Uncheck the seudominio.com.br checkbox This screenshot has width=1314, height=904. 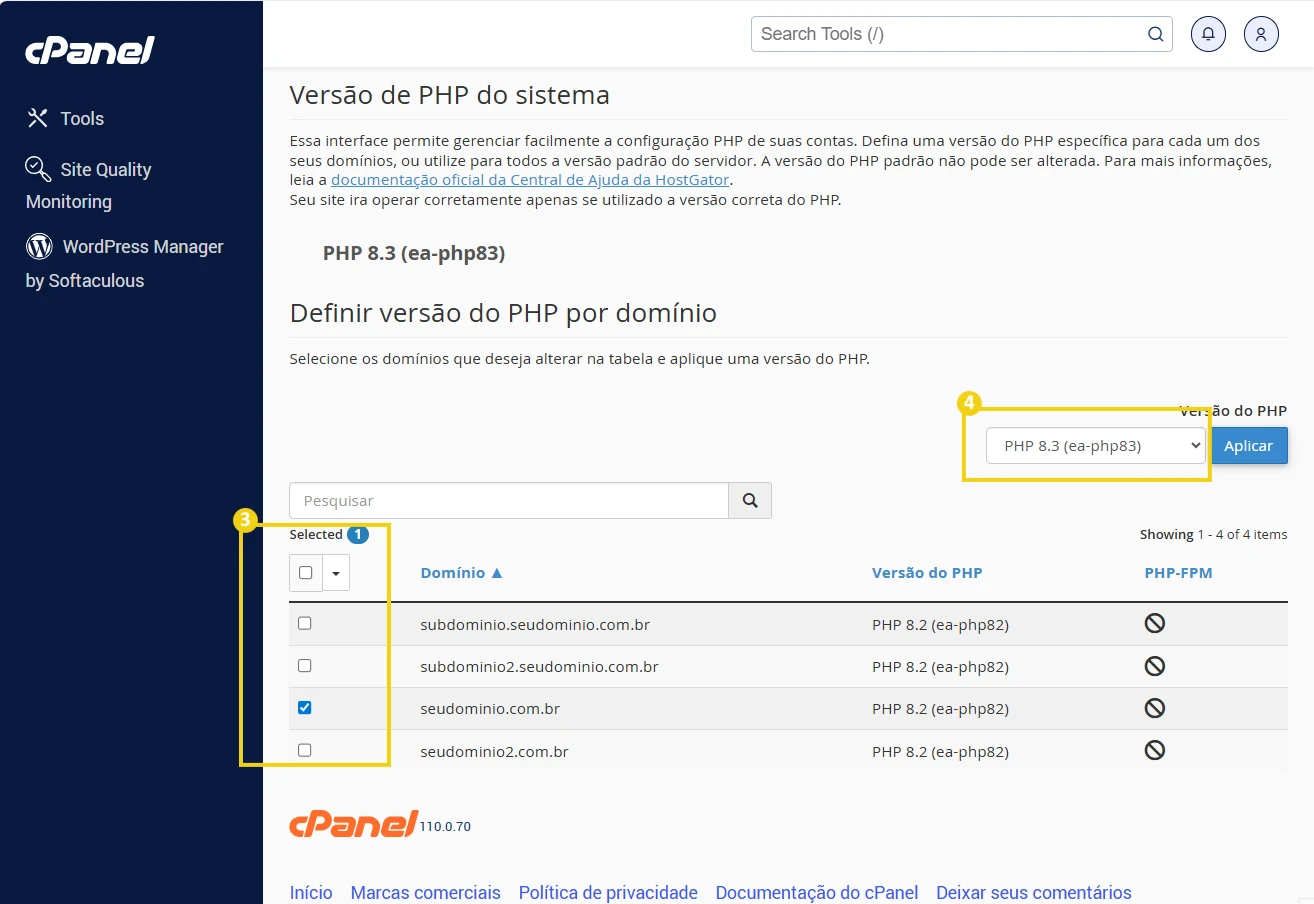(x=304, y=707)
